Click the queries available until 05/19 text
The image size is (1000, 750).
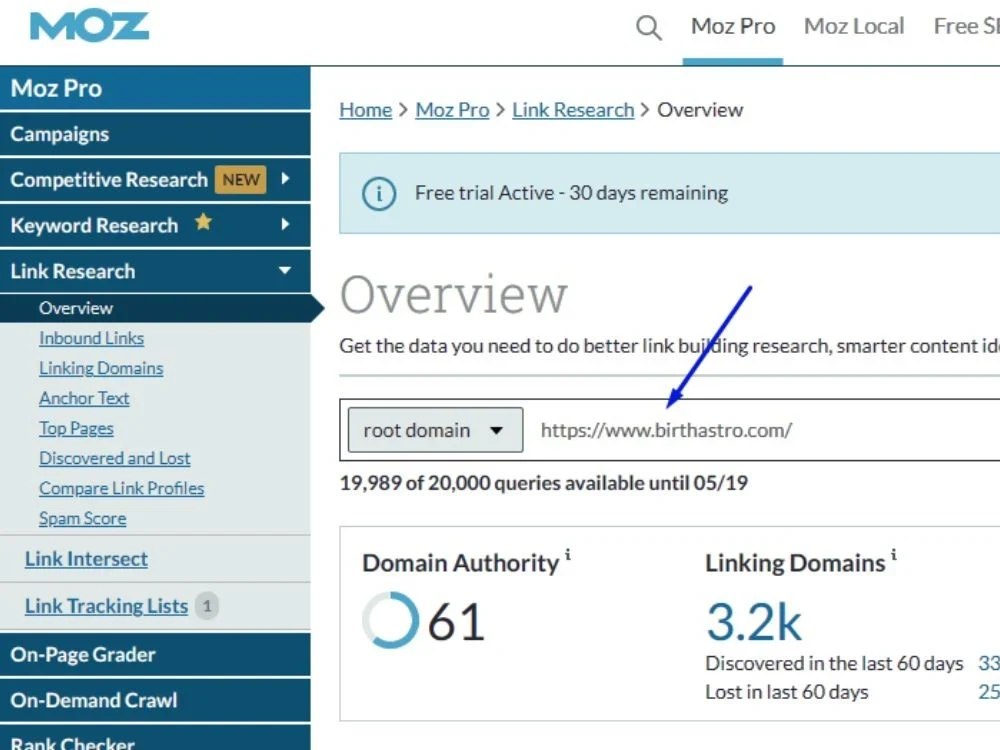(x=543, y=483)
